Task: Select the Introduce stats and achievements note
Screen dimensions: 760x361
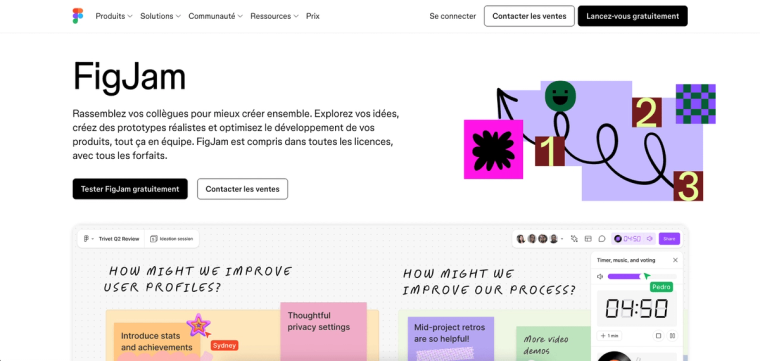Action: (x=157, y=342)
